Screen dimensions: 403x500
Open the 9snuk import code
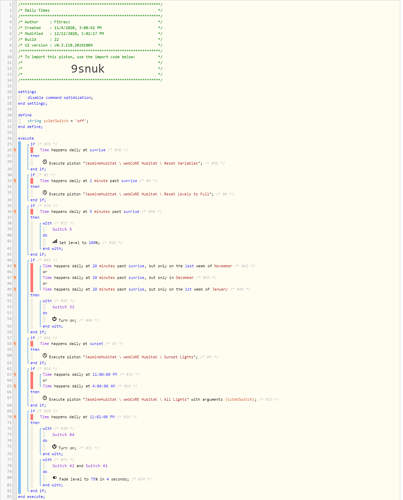pos(88,69)
